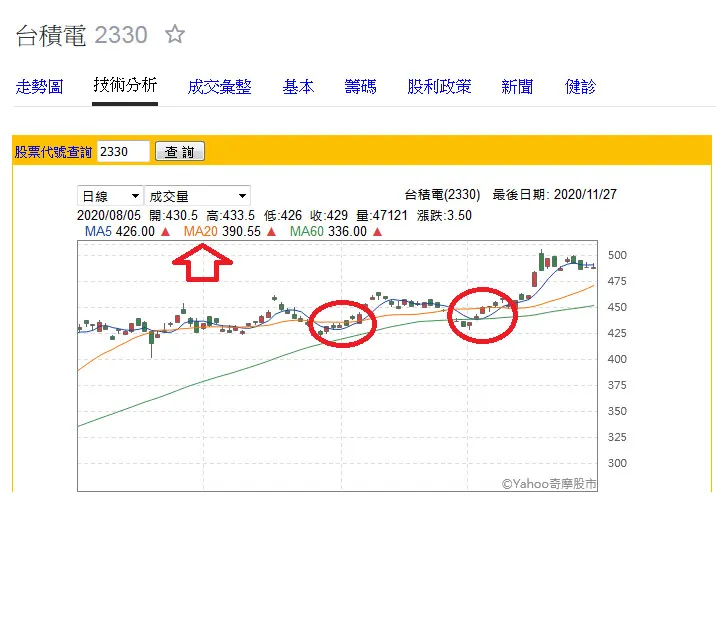Click the 低:426 low price value
The height and width of the screenshot is (634, 720).
click(x=283, y=215)
